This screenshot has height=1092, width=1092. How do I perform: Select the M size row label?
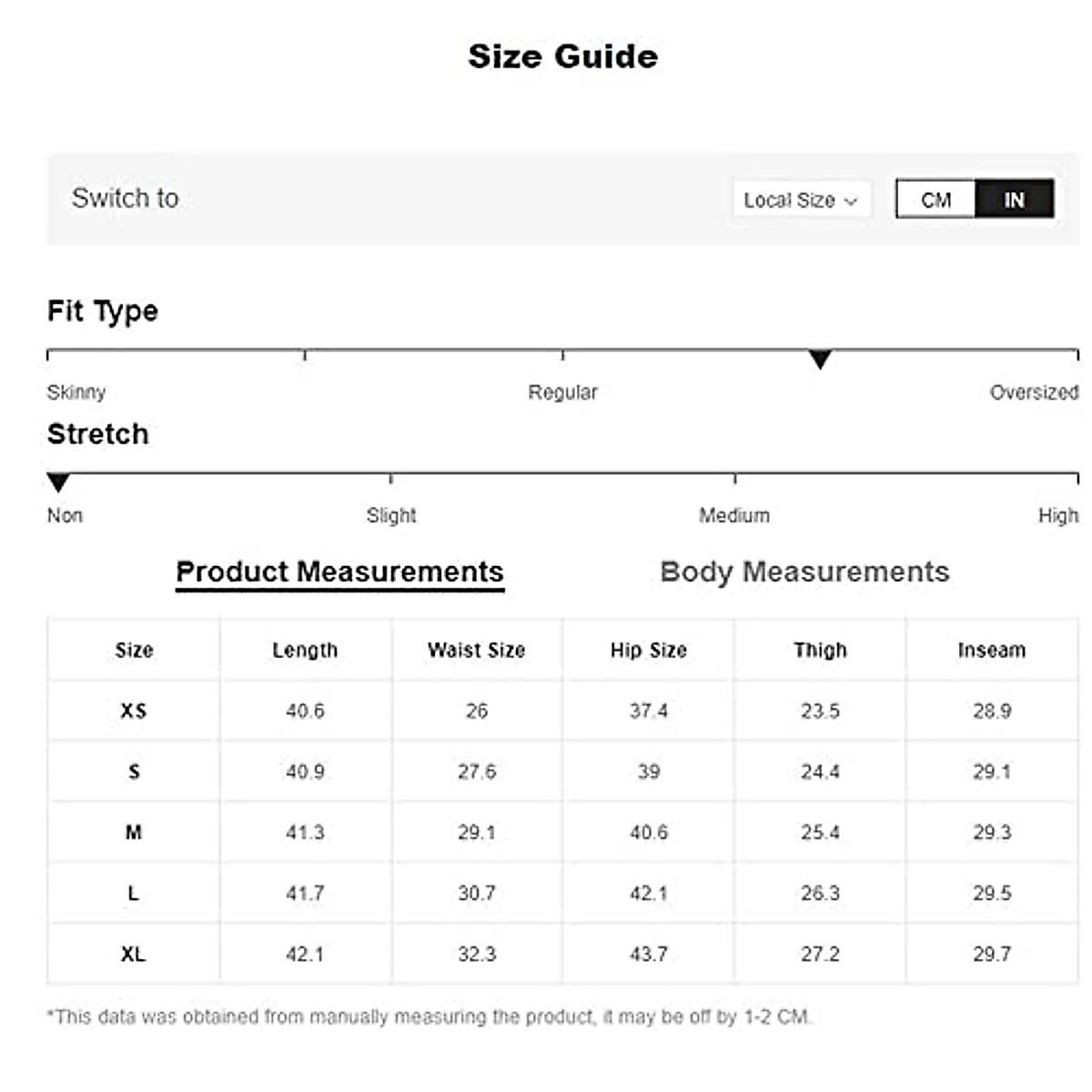134,832
